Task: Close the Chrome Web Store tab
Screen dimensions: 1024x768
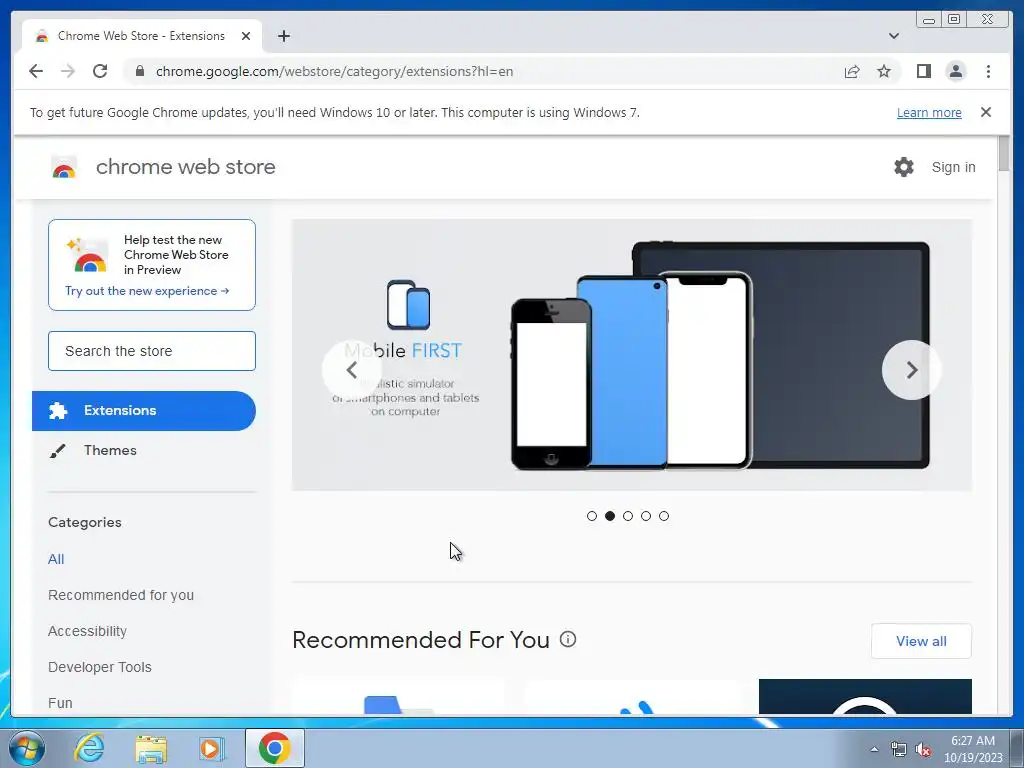Action: click(x=246, y=36)
